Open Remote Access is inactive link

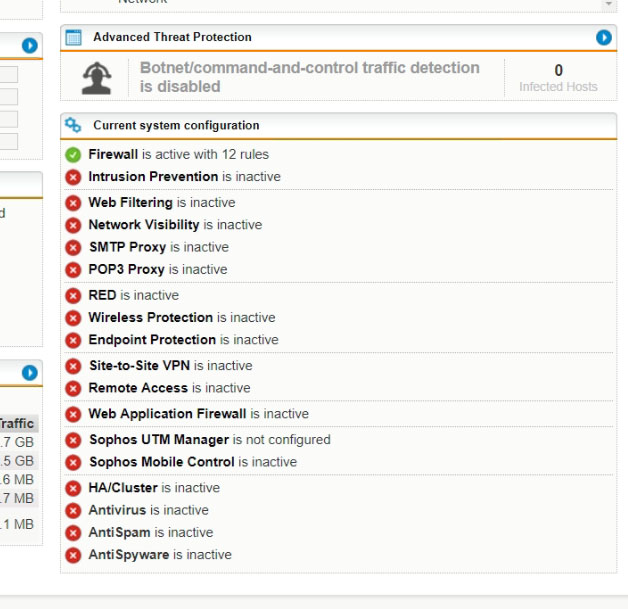pos(169,388)
